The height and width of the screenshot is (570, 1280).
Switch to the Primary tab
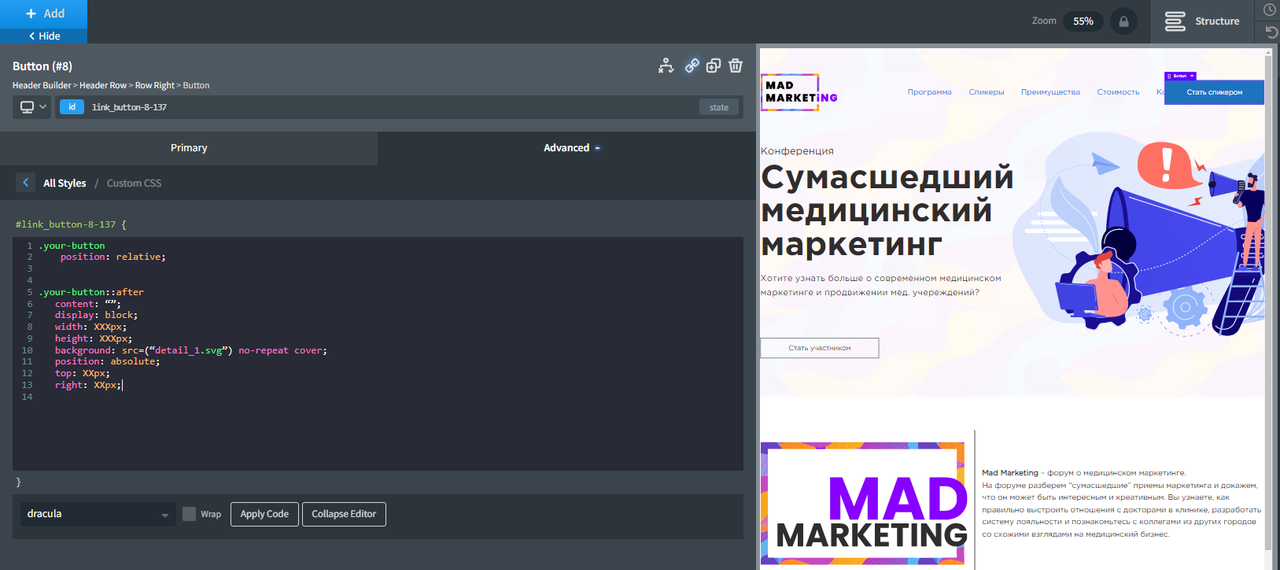pyautogui.click(x=189, y=148)
